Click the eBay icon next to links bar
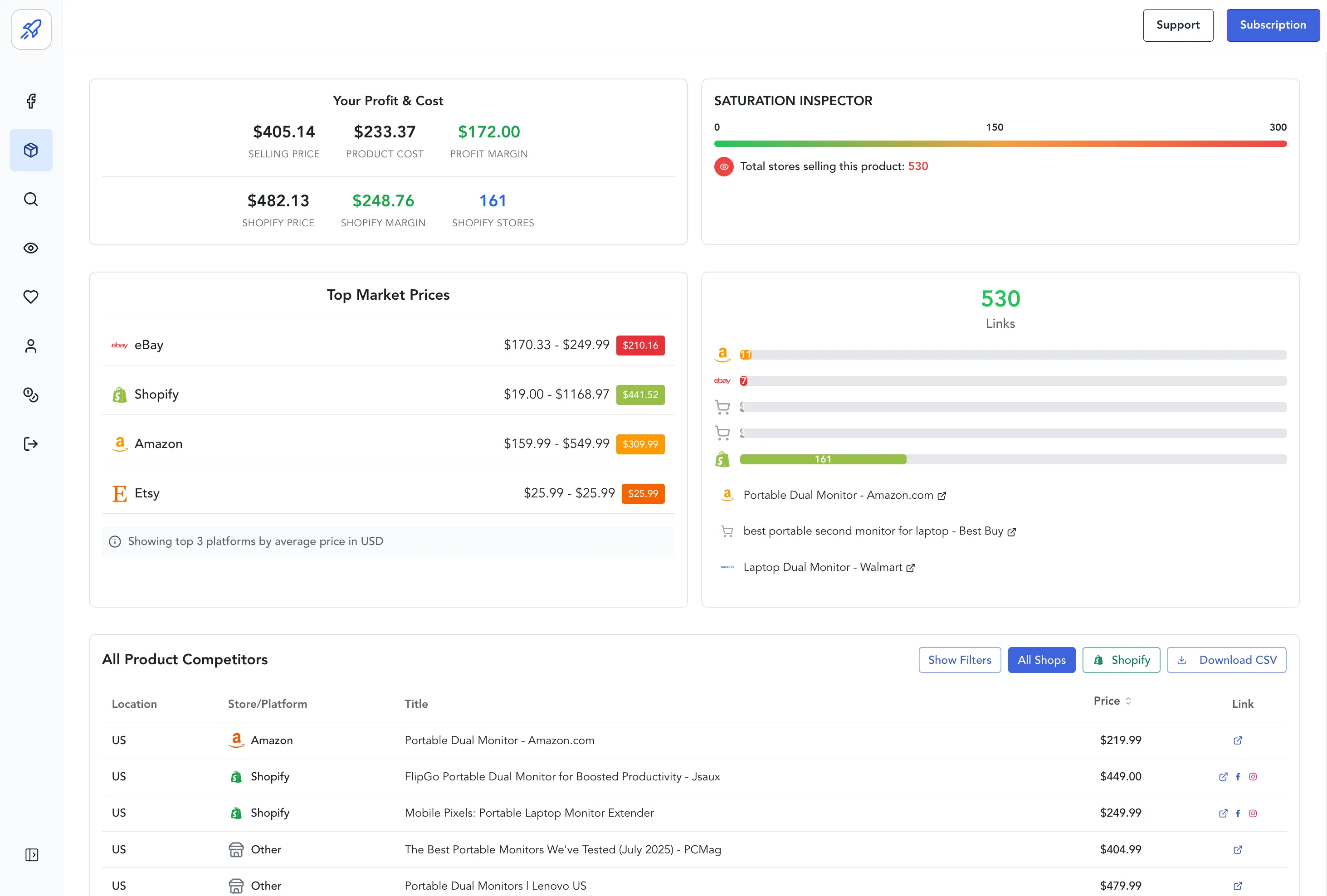The width and height of the screenshot is (1327, 896). [722, 381]
